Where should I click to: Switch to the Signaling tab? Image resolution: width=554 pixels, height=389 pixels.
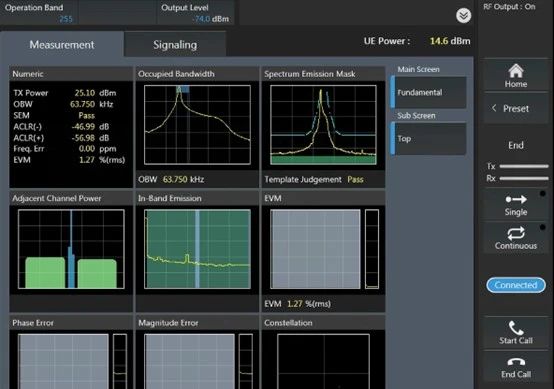tap(175, 45)
